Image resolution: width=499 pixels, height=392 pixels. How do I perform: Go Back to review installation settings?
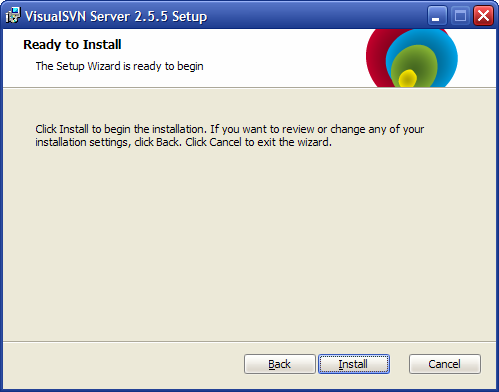280,364
